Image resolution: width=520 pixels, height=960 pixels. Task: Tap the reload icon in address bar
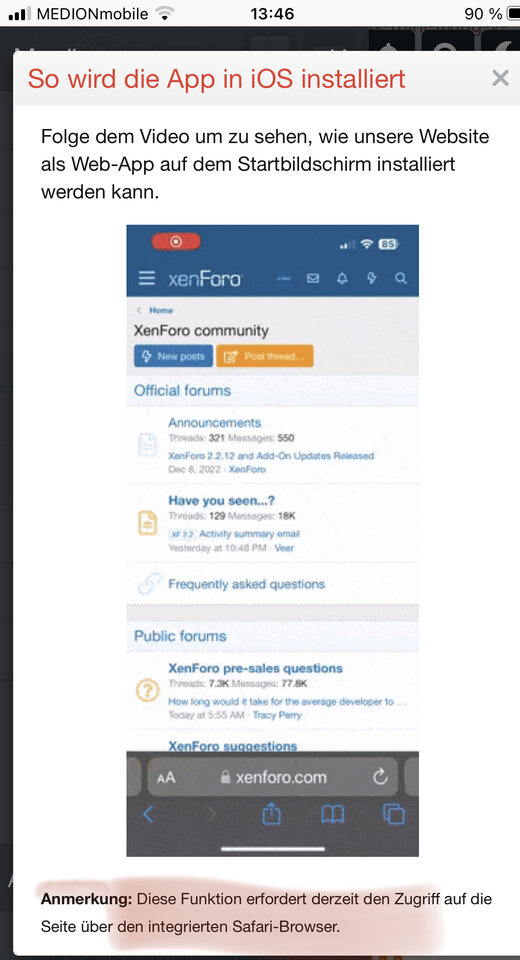(380, 777)
